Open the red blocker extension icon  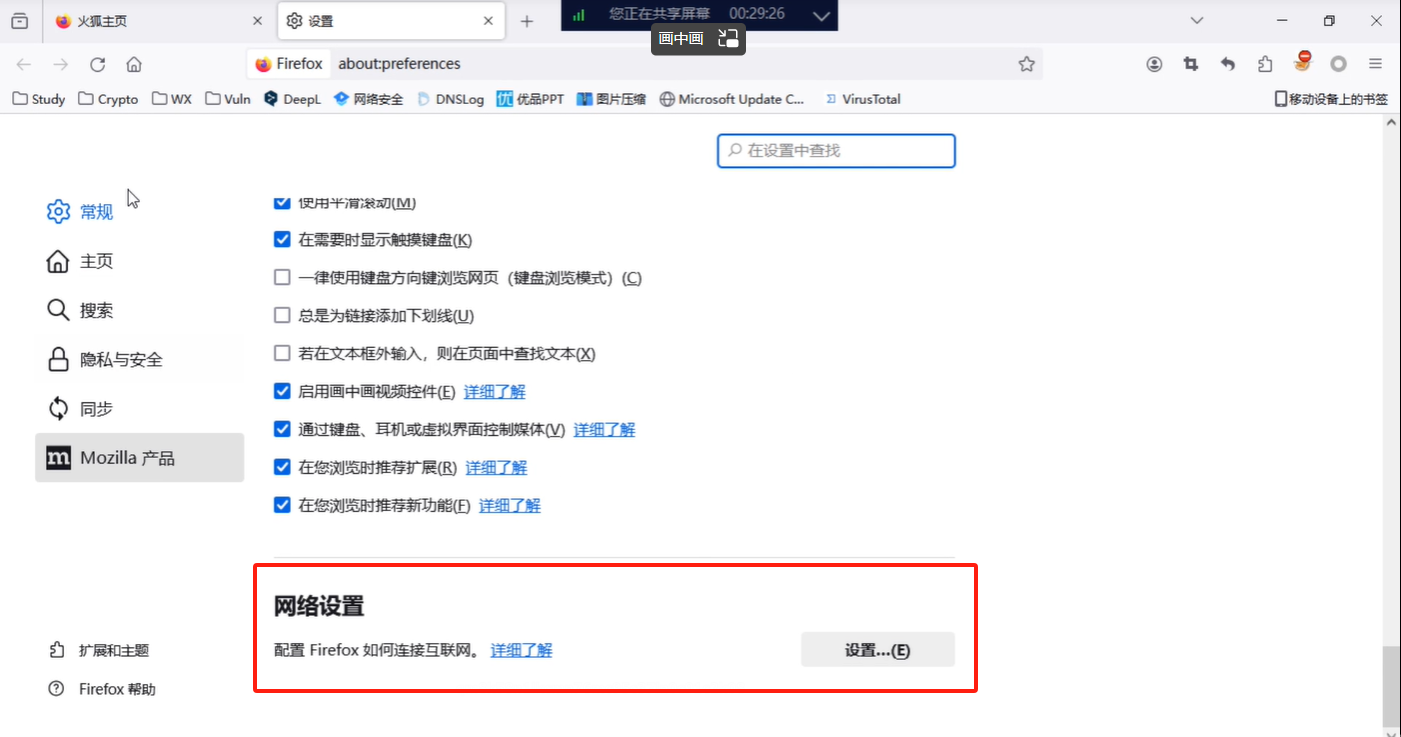point(1302,62)
